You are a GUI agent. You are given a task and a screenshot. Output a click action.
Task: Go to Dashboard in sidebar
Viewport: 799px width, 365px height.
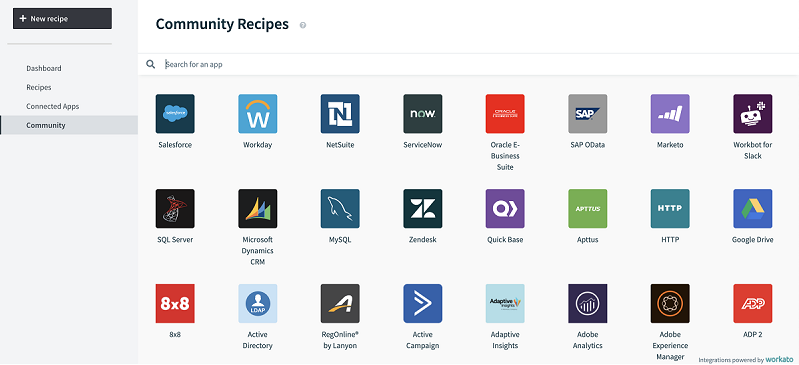[x=44, y=68]
